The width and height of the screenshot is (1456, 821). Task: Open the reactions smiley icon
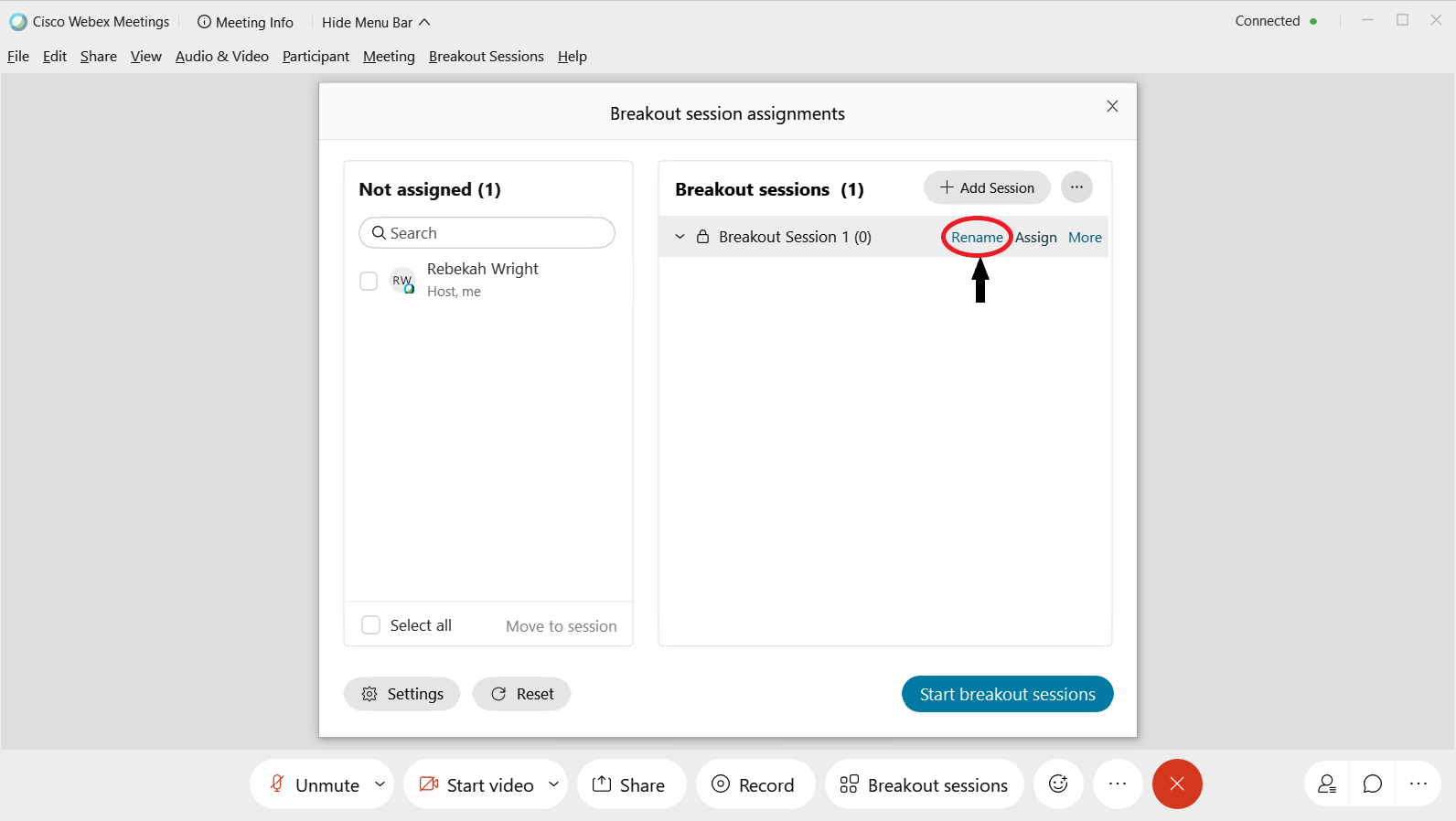point(1058,784)
